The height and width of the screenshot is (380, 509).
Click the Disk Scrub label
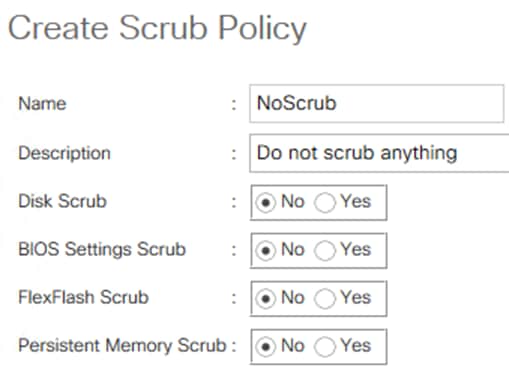[62, 201]
